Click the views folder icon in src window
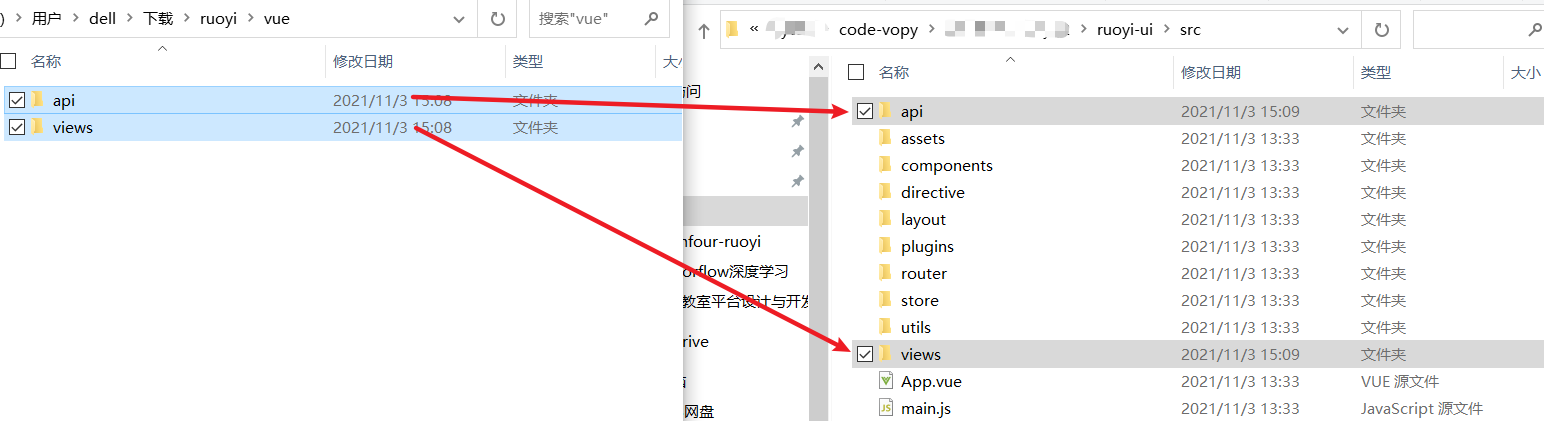Viewport: 1544px width, 421px height. pyautogui.click(x=885, y=354)
